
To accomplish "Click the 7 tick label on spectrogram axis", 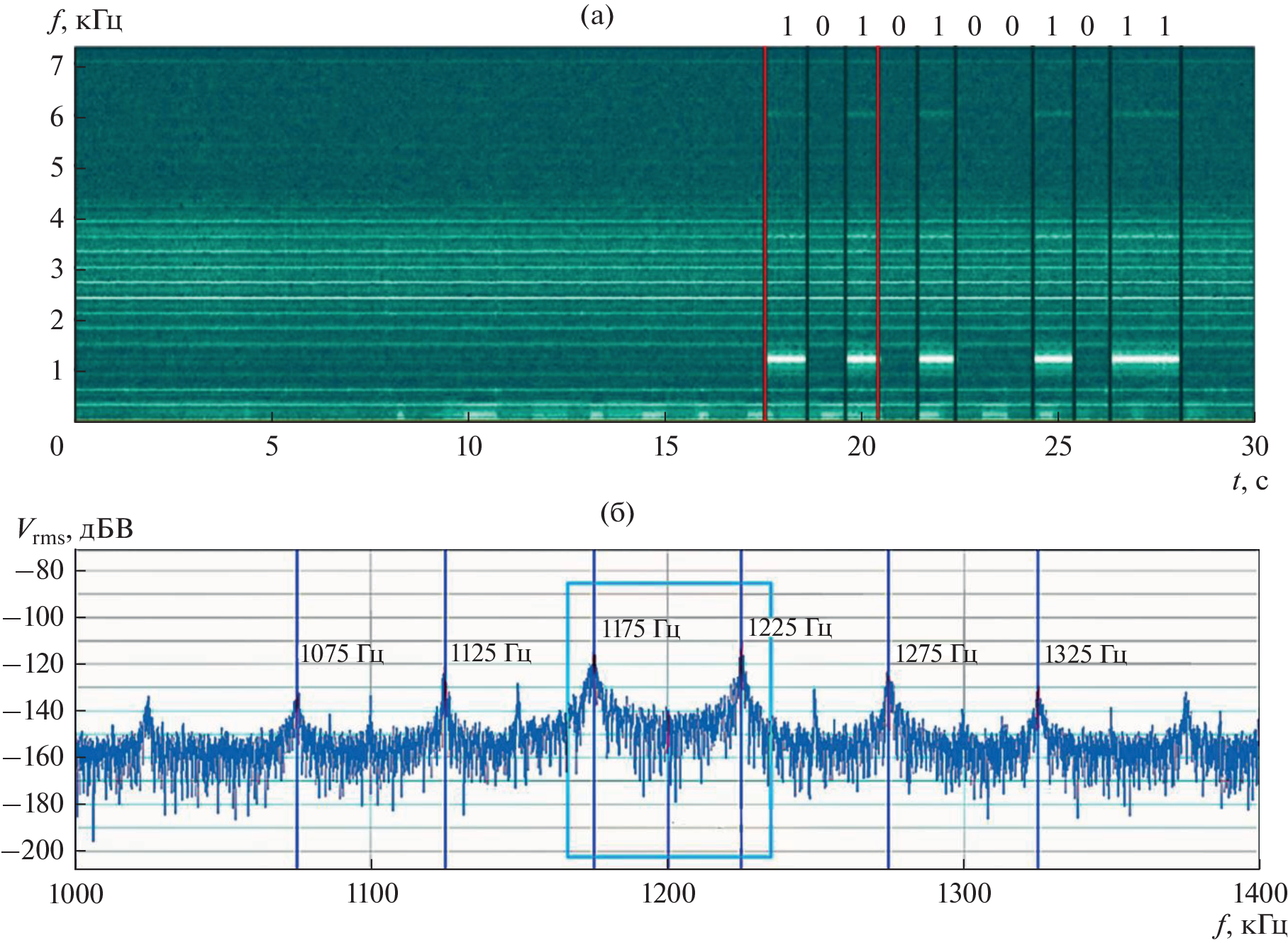I will click(x=57, y=67).
